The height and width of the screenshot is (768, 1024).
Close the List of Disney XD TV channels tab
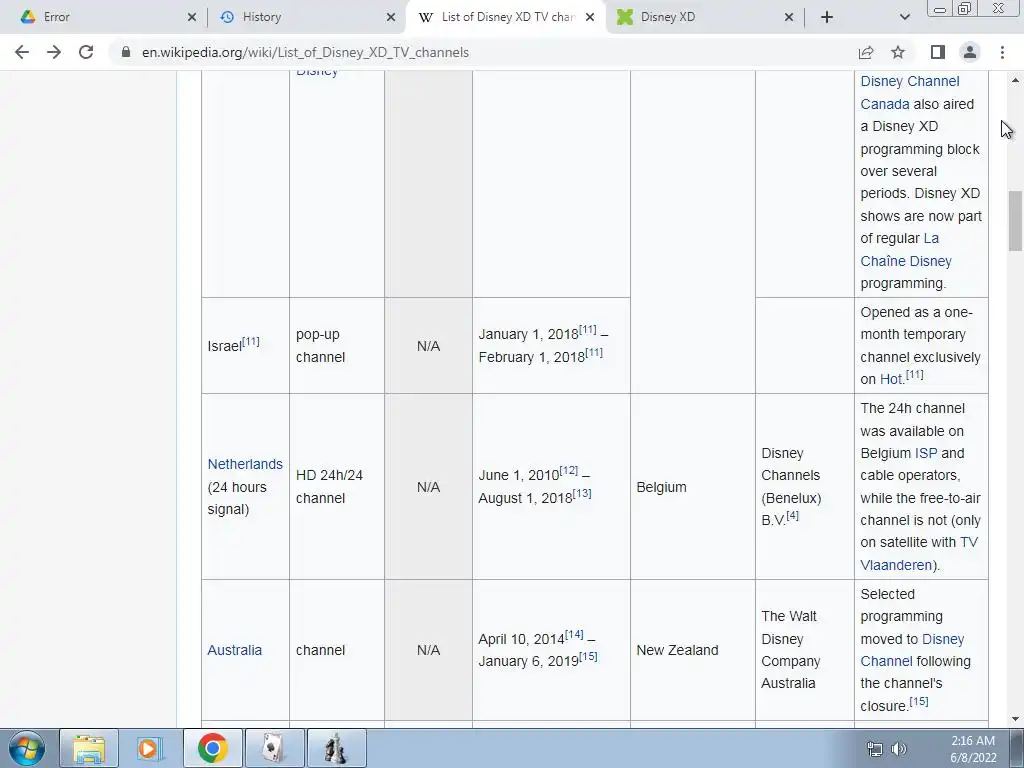[x=590, y=17]
